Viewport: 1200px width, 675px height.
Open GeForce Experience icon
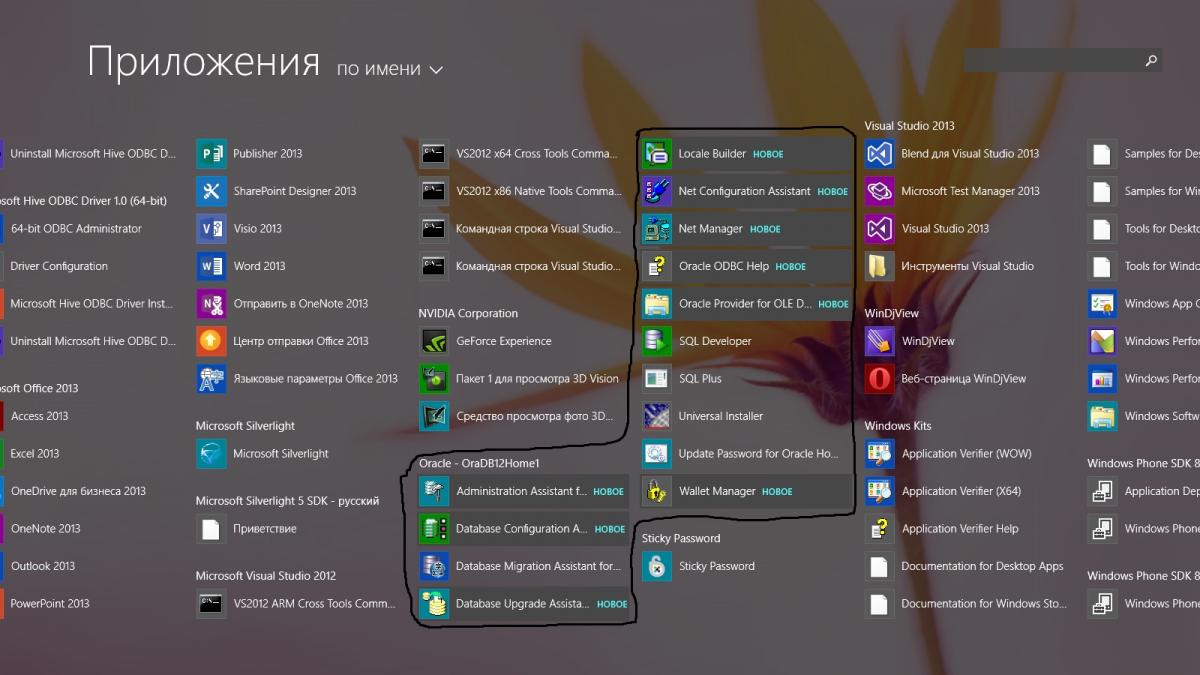[x=434, y=341]
